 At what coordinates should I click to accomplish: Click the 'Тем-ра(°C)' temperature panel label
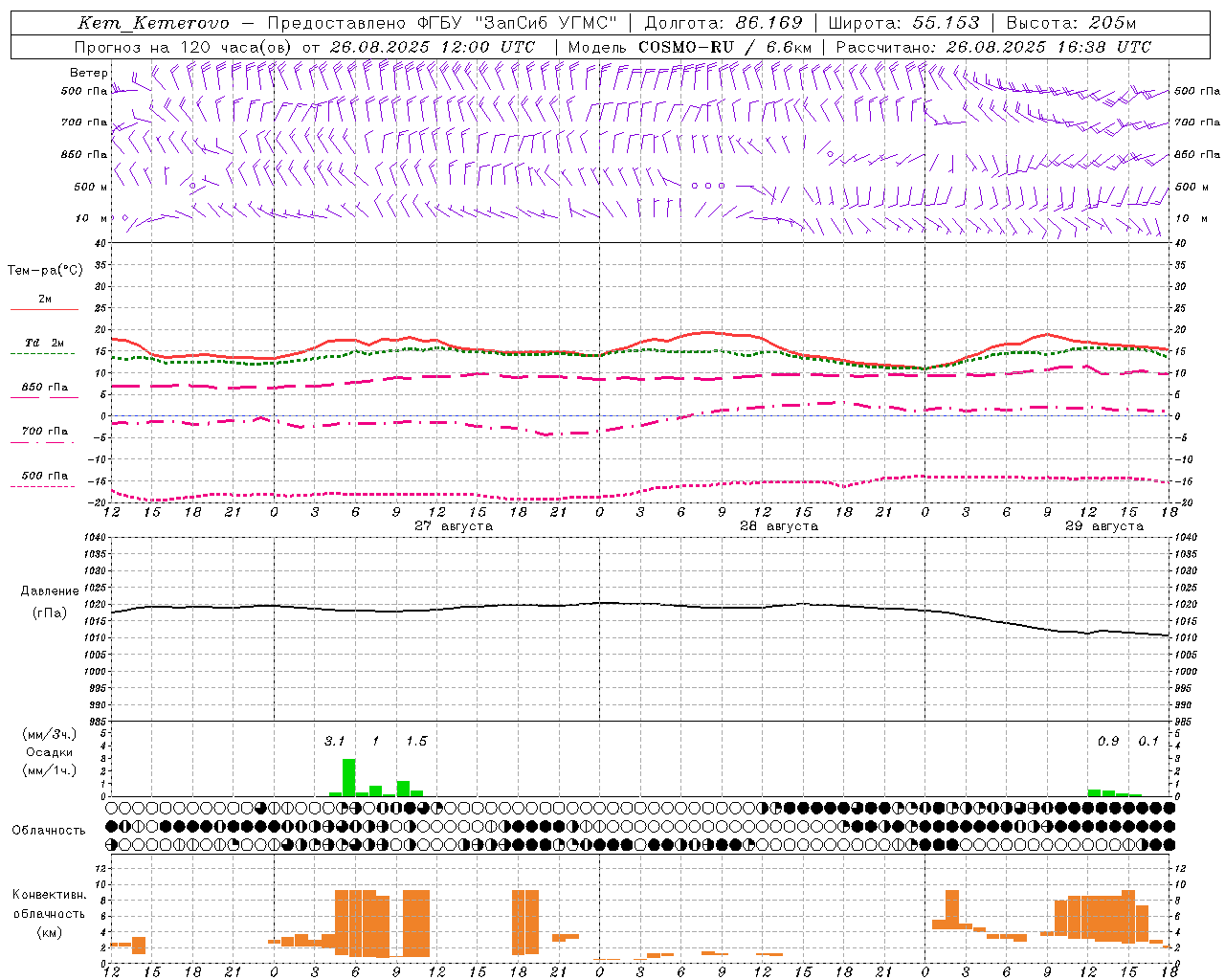45,271
